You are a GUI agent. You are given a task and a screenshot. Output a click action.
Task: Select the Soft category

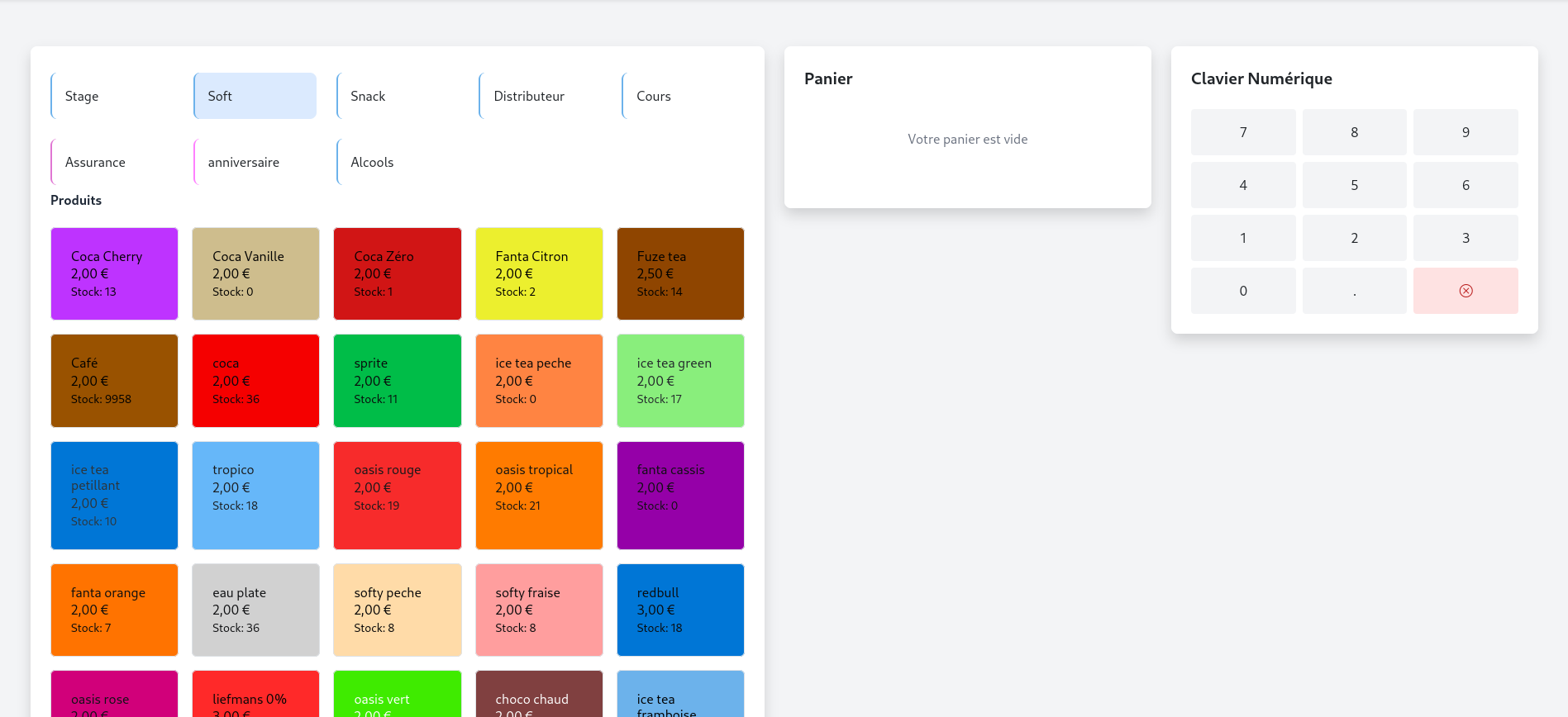[x=255, y=96]
